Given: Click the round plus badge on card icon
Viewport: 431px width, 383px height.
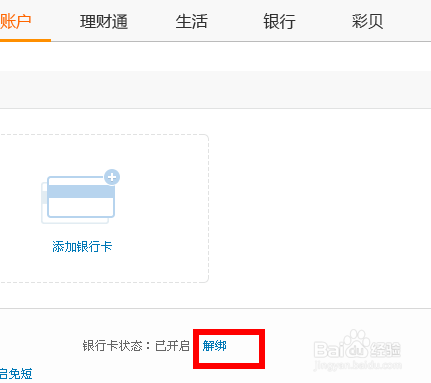Looking at the screenshot, I should [112, 177].
